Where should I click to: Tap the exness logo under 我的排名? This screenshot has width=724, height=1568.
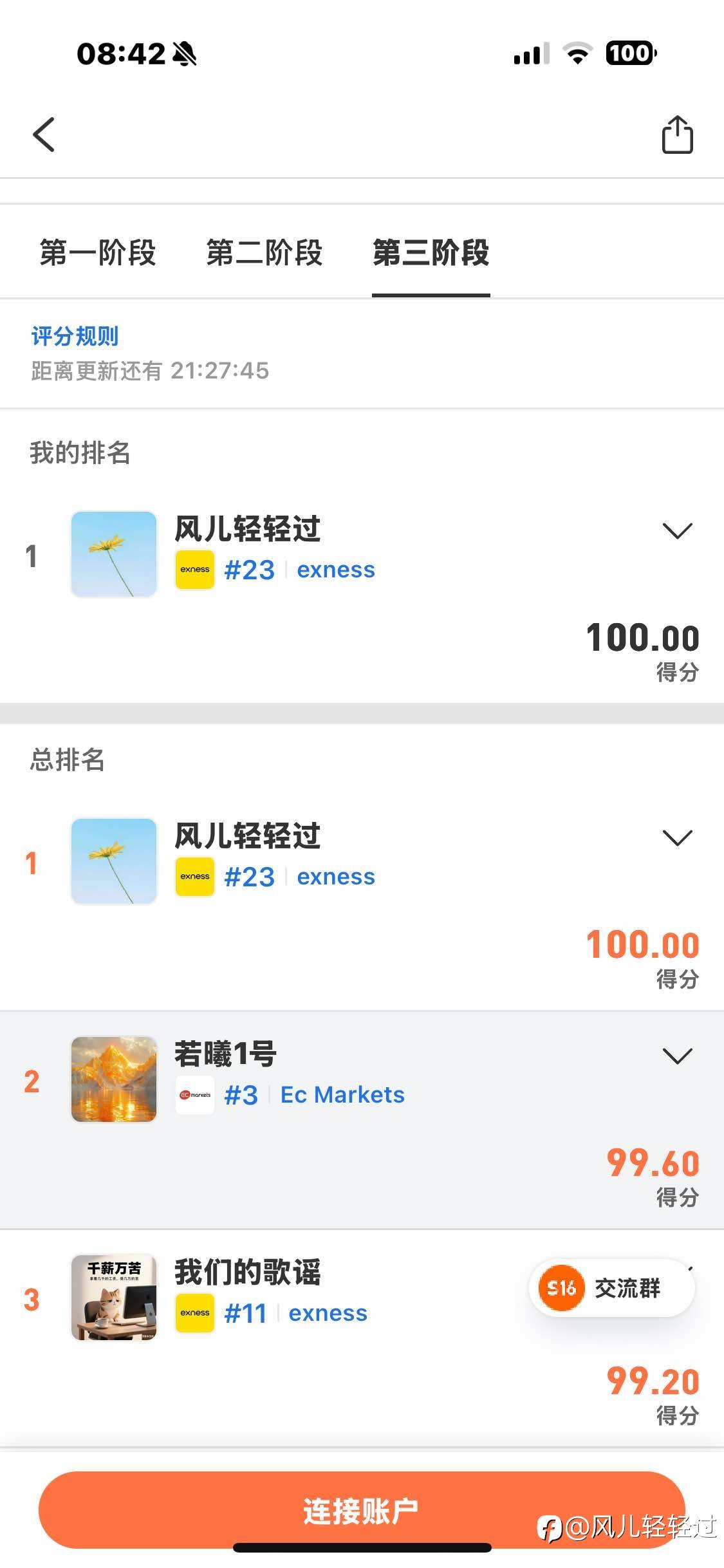pyautogui.click(x=194, y=570)
